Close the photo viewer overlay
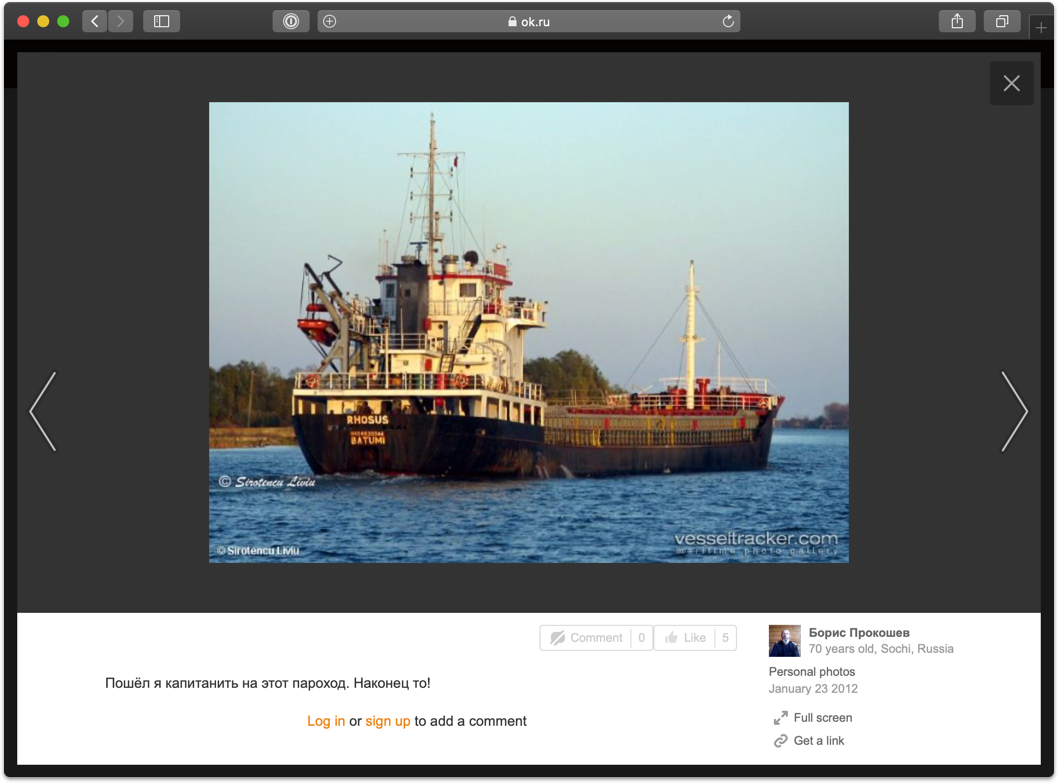The width and height of the screenshot is (1058, 783). [1011, 84]
